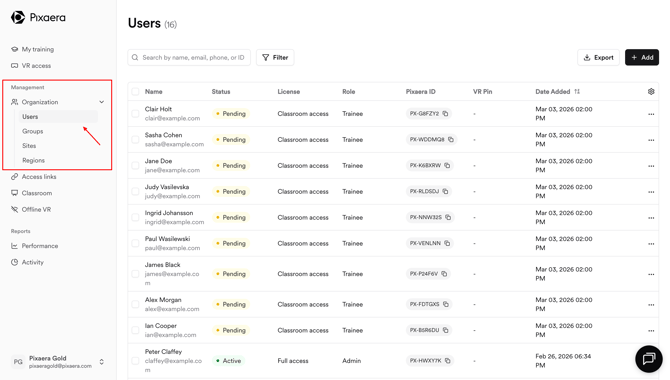Click the Role column header

coord(349,91)
